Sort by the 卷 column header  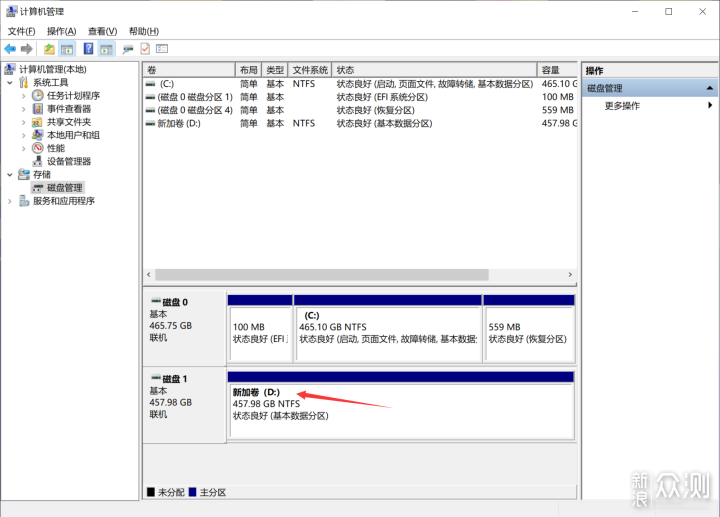[x=189, y=70]
